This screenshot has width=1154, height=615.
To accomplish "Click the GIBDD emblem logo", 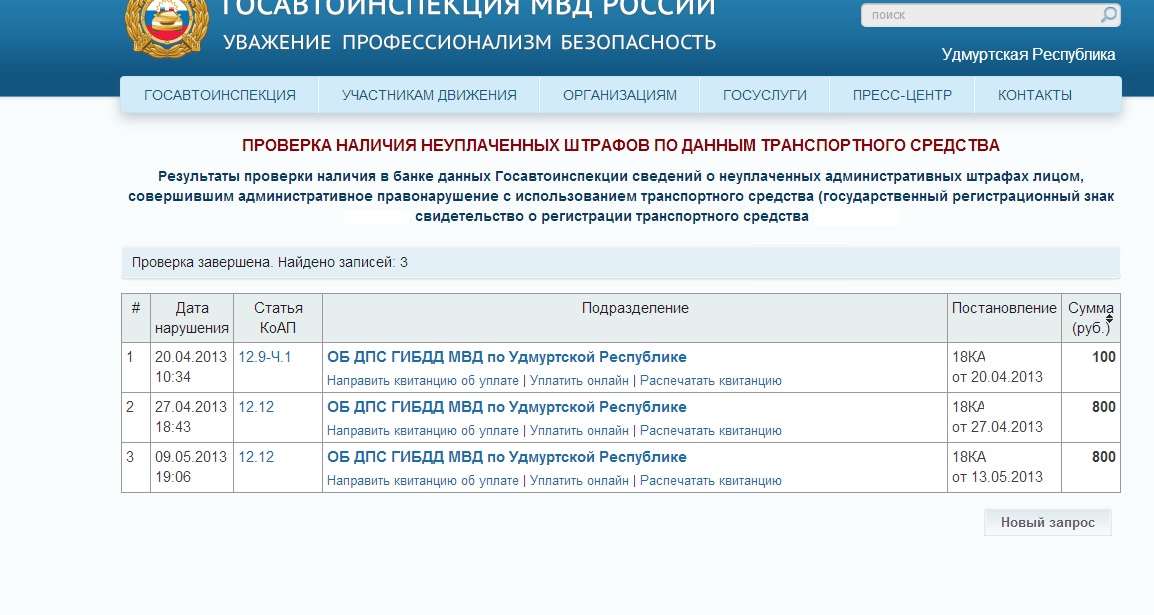I will coord(166,26).
